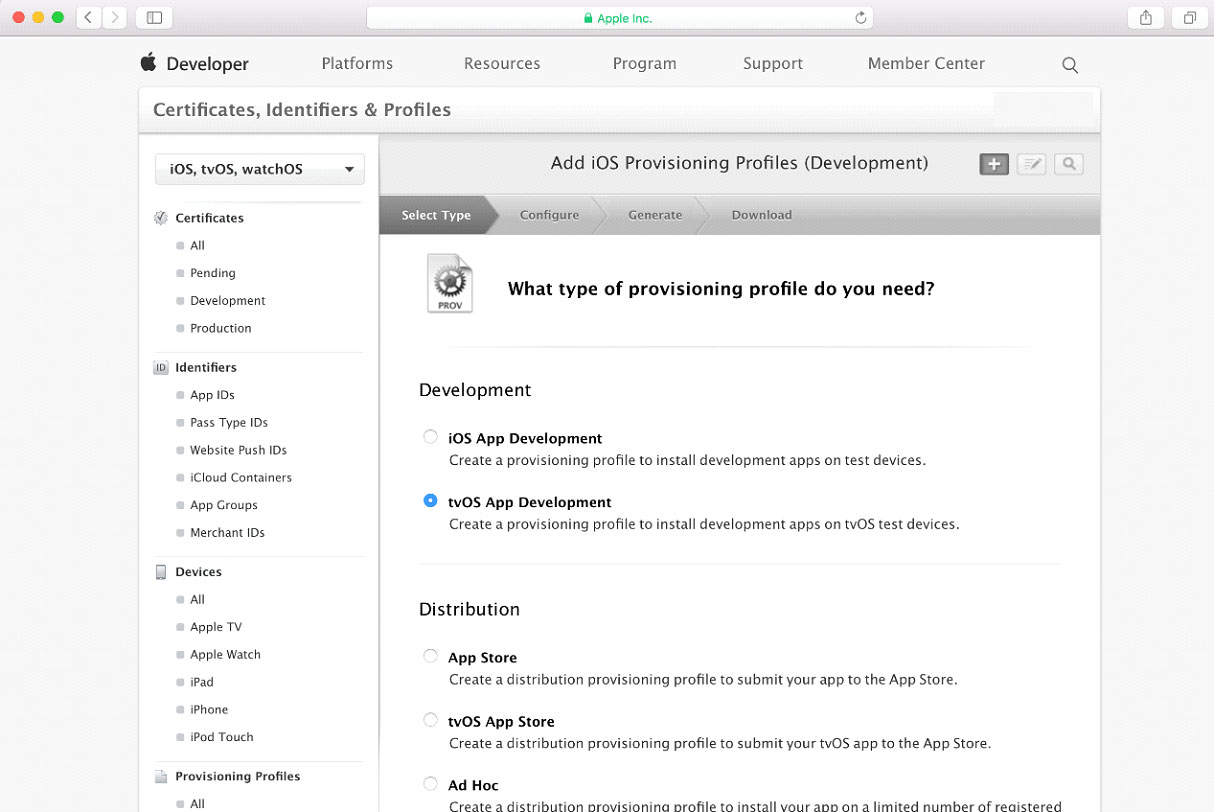
Task: Go to the Resources navigation item
Action: point(502,63)
